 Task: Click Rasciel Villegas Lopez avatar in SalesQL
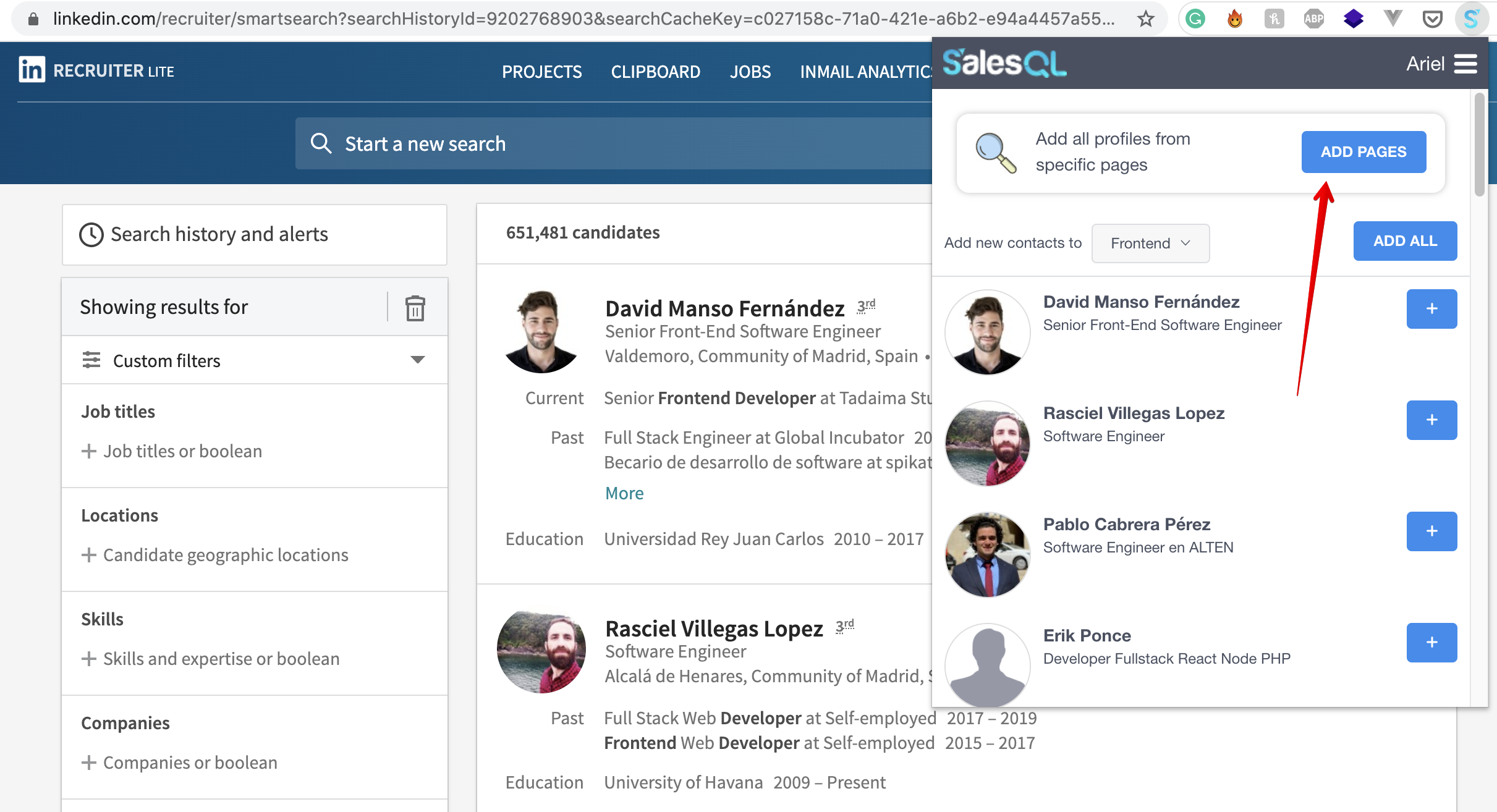click(987, 444)
